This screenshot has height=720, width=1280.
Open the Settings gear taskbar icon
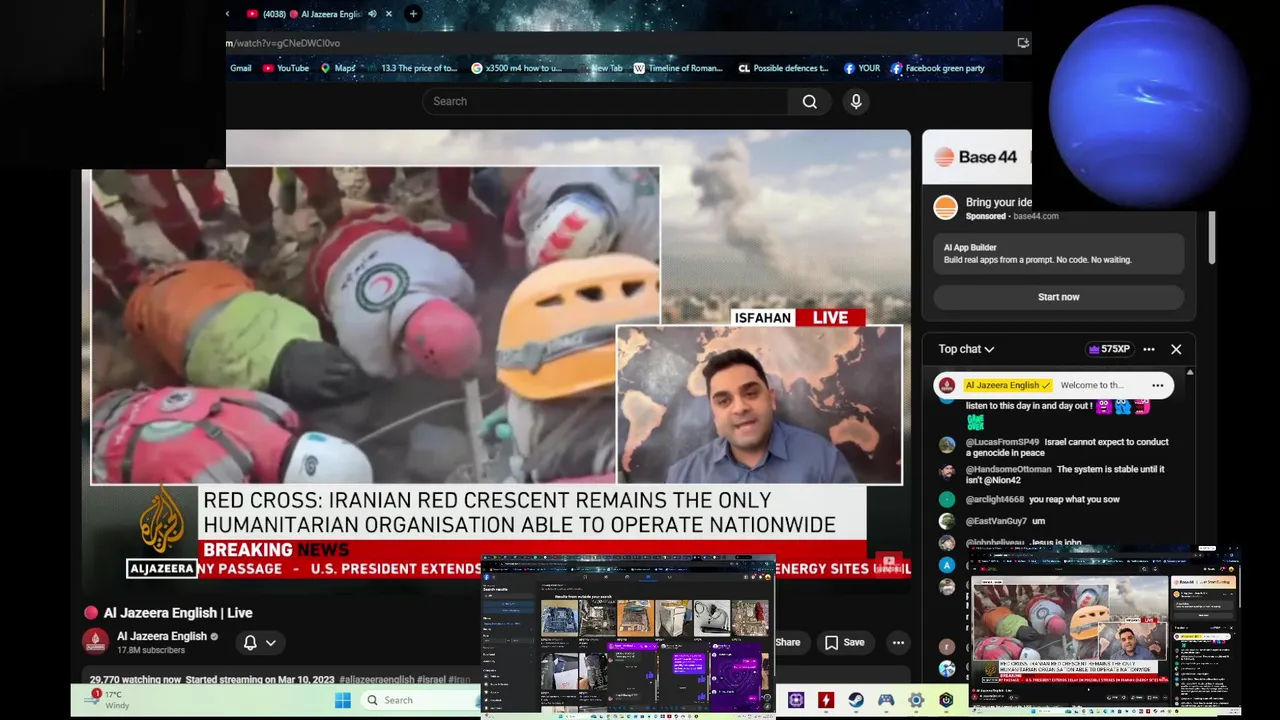point(916,701)
